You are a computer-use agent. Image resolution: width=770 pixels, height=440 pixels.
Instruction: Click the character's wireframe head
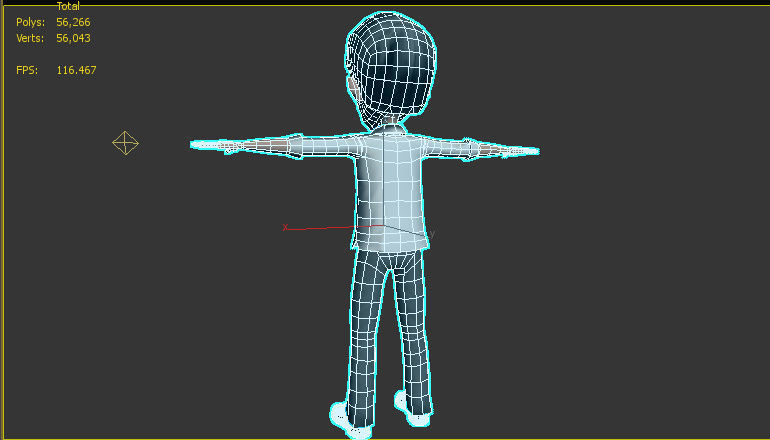click(x=391, y=69)
